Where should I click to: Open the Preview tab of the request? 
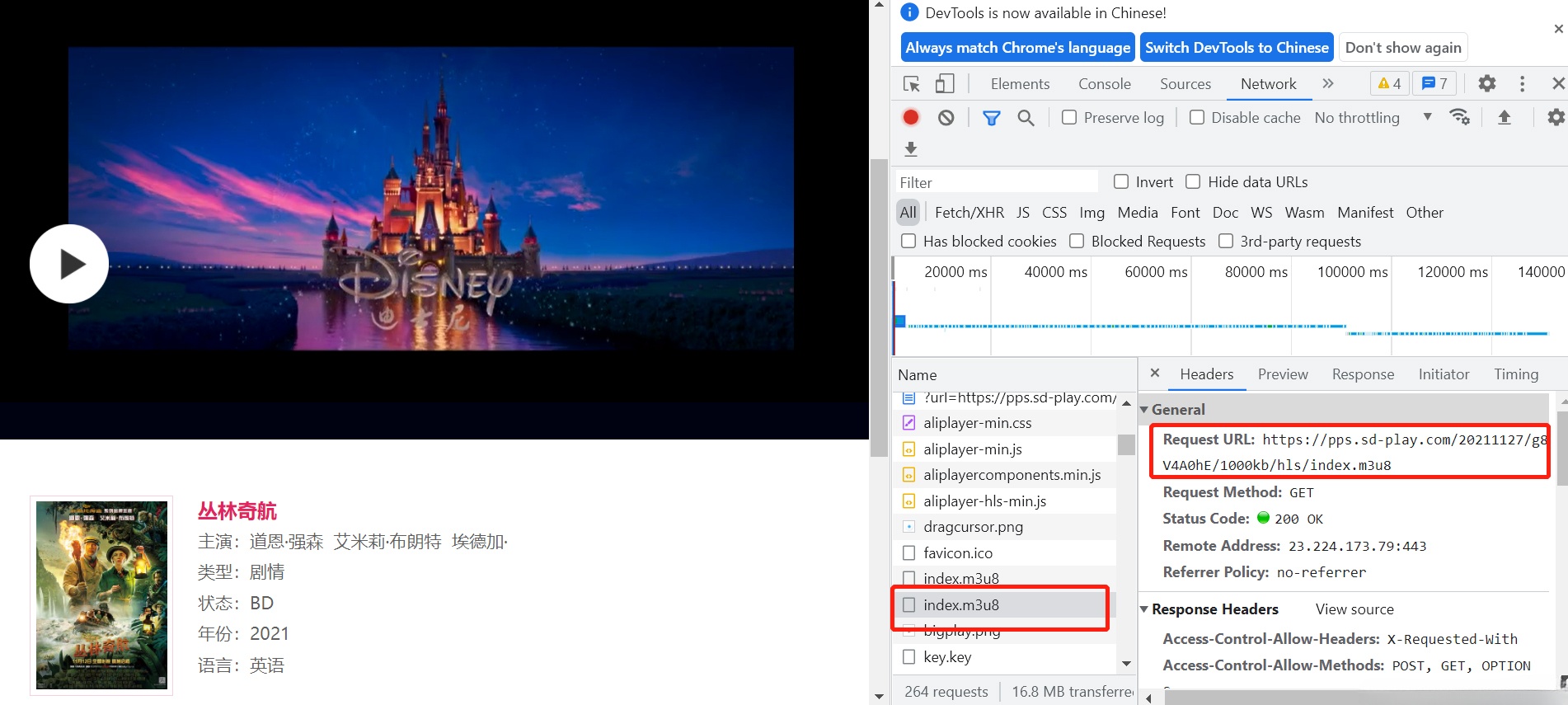(1283, 374)
